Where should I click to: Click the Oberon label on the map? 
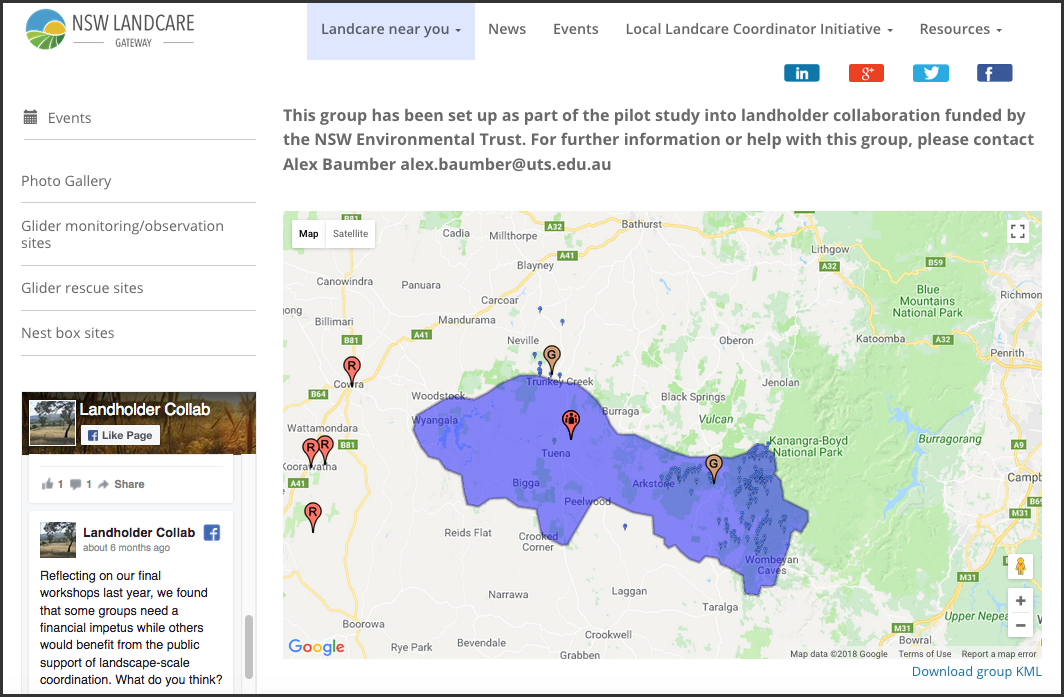[736, 340]
